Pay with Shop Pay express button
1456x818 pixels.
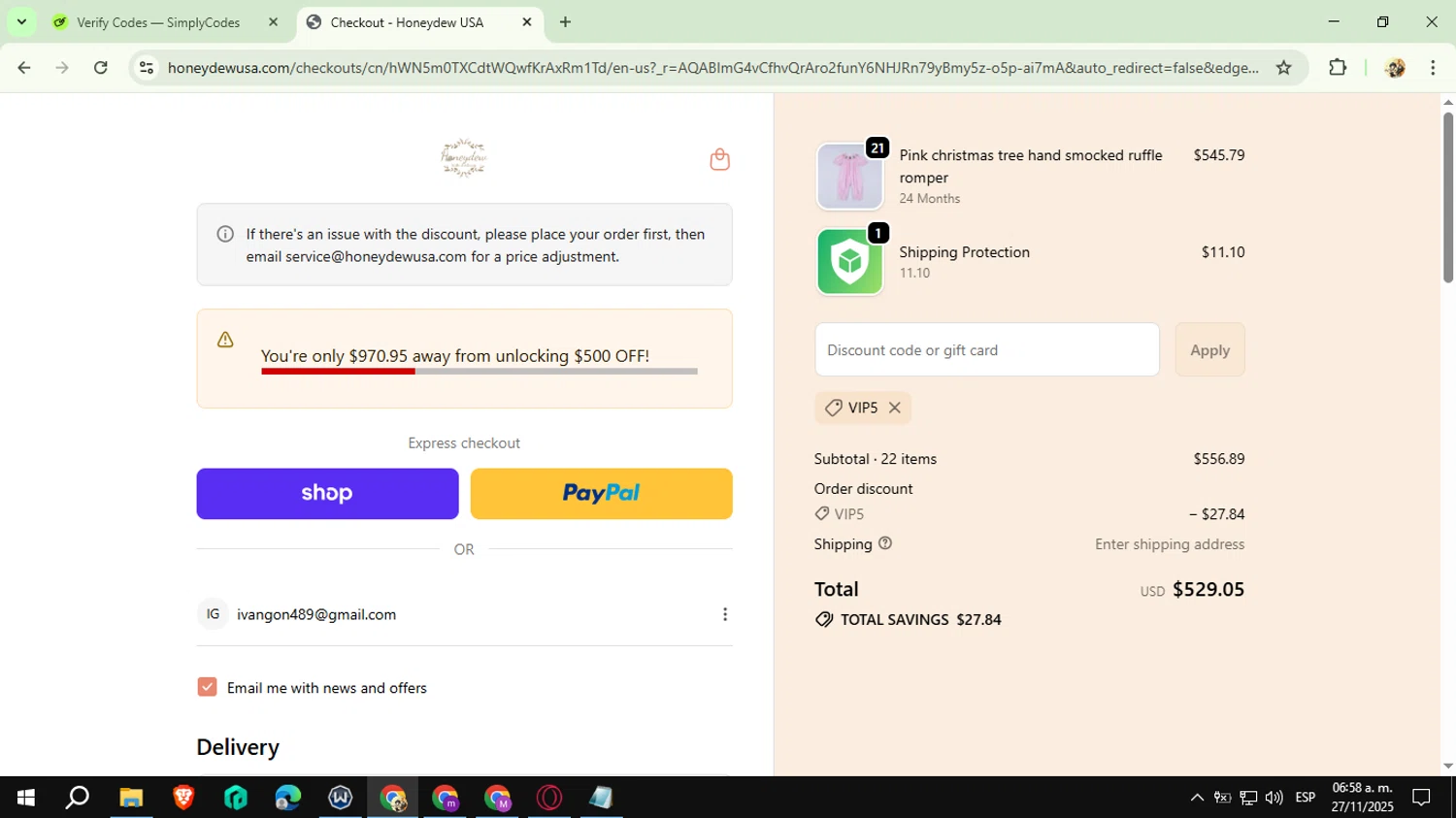click(x=327, y=494)
